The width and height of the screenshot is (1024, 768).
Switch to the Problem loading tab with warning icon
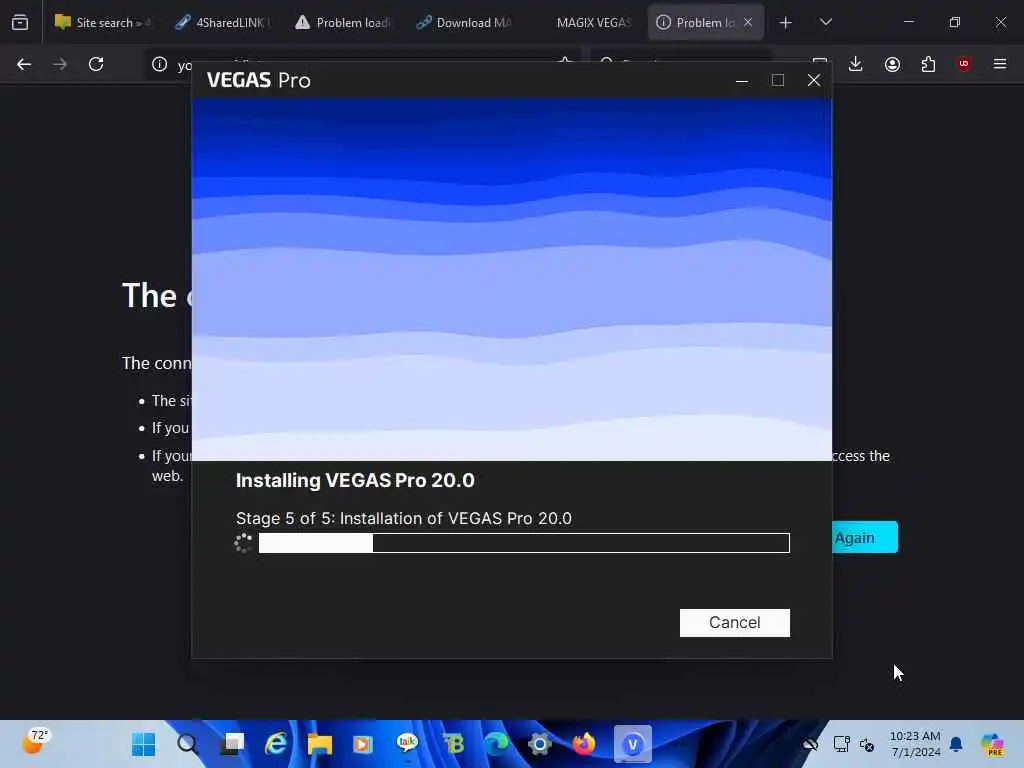(x=344, y=22)
